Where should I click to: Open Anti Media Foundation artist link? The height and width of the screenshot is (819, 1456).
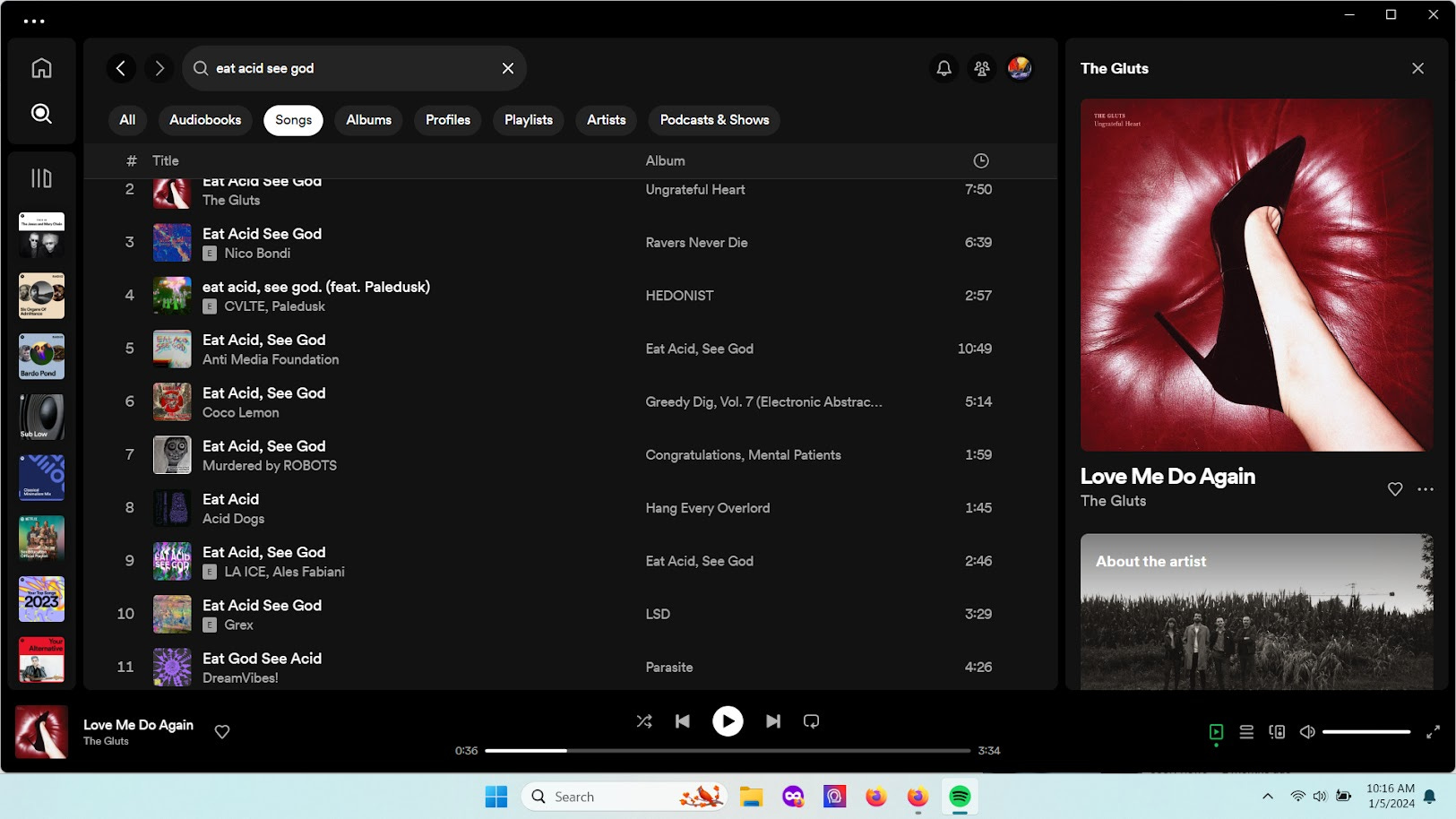pyautogui.click(x=271, y=359)
